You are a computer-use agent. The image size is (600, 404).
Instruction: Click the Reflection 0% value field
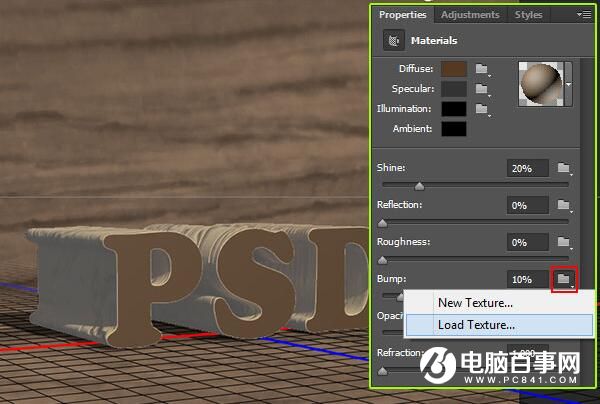pyautogui.click(x=528, y=205)
